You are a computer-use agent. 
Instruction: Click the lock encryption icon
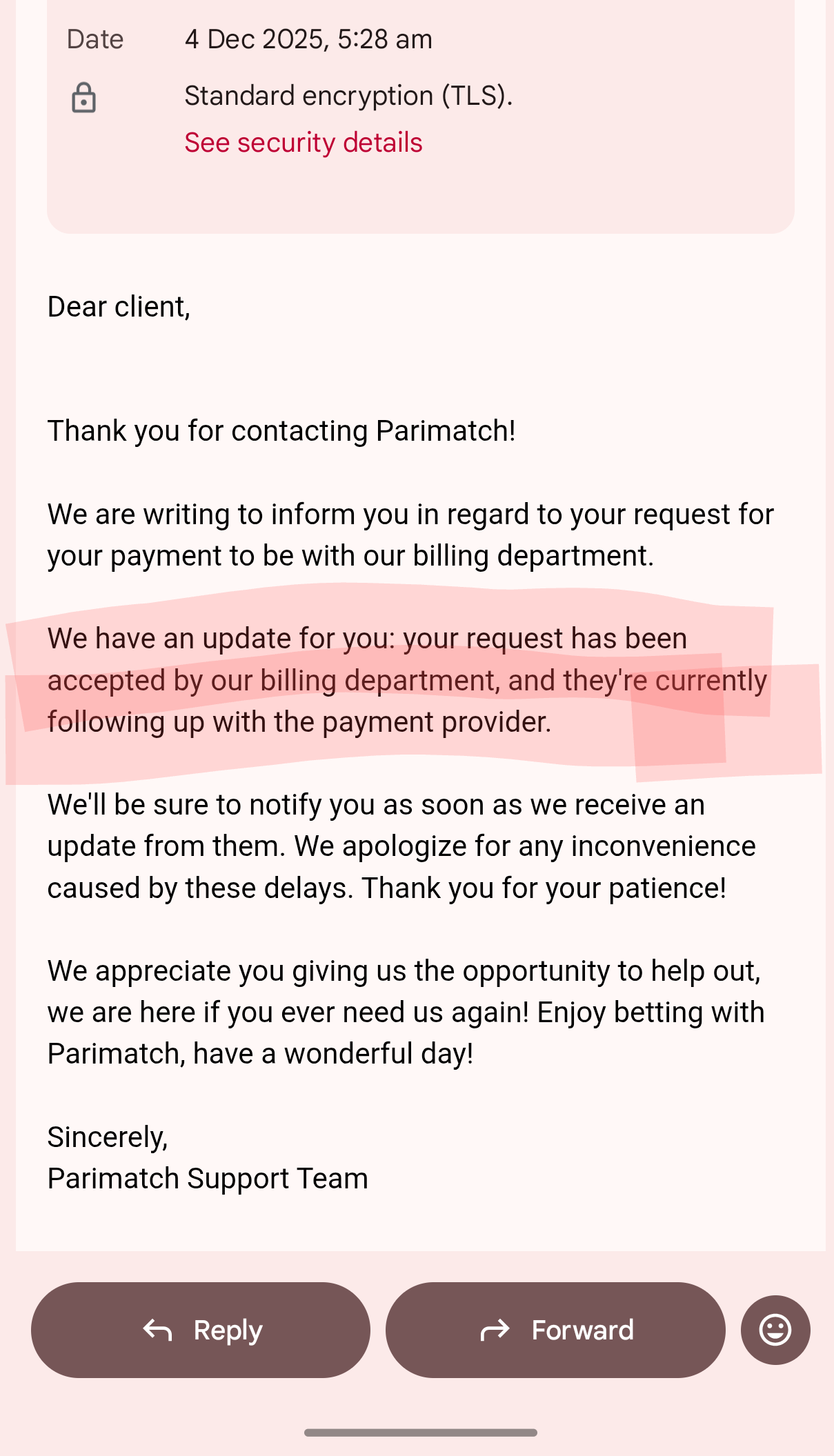tap(83, 98)
